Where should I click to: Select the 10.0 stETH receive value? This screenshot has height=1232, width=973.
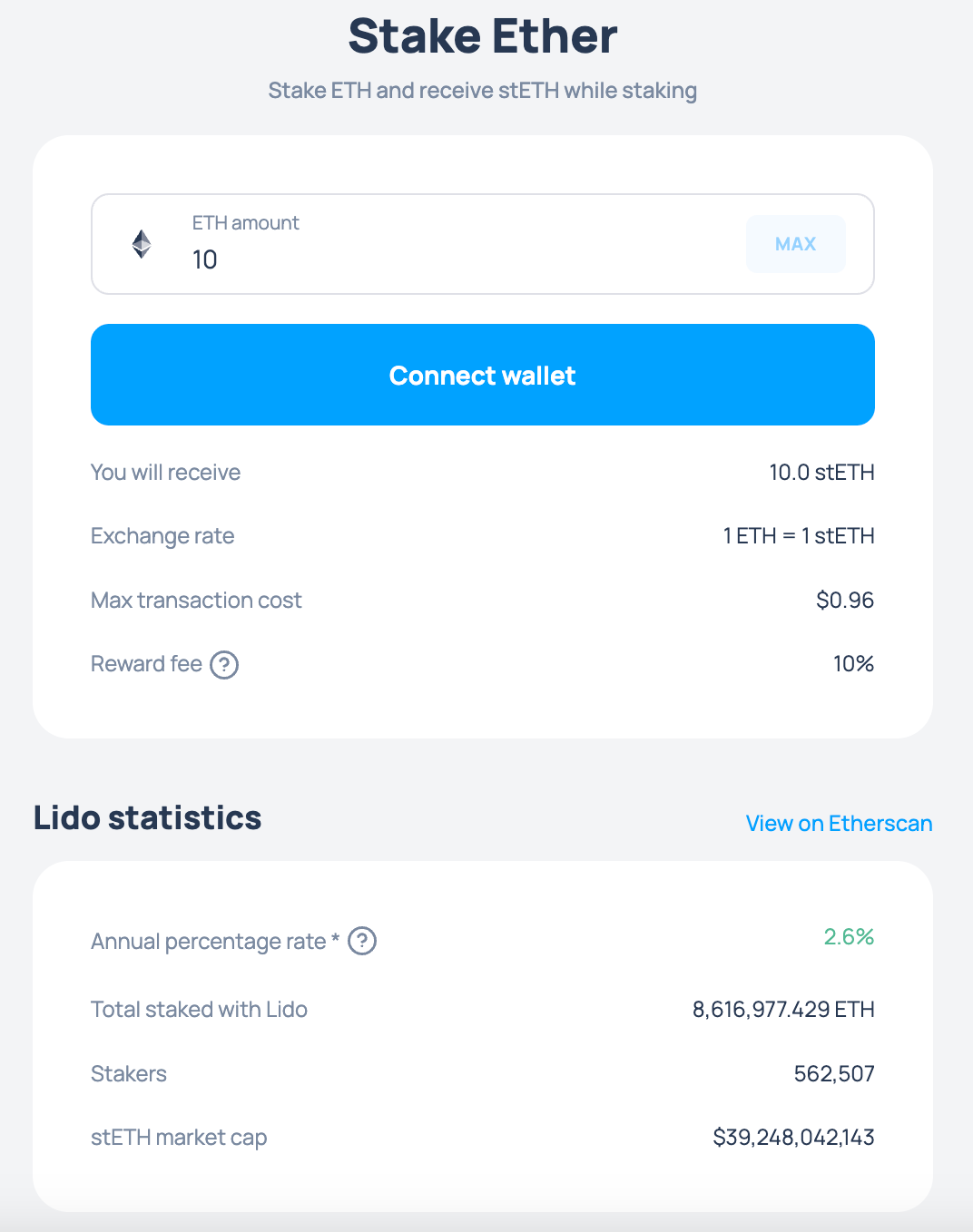click(x=821, y=473)
